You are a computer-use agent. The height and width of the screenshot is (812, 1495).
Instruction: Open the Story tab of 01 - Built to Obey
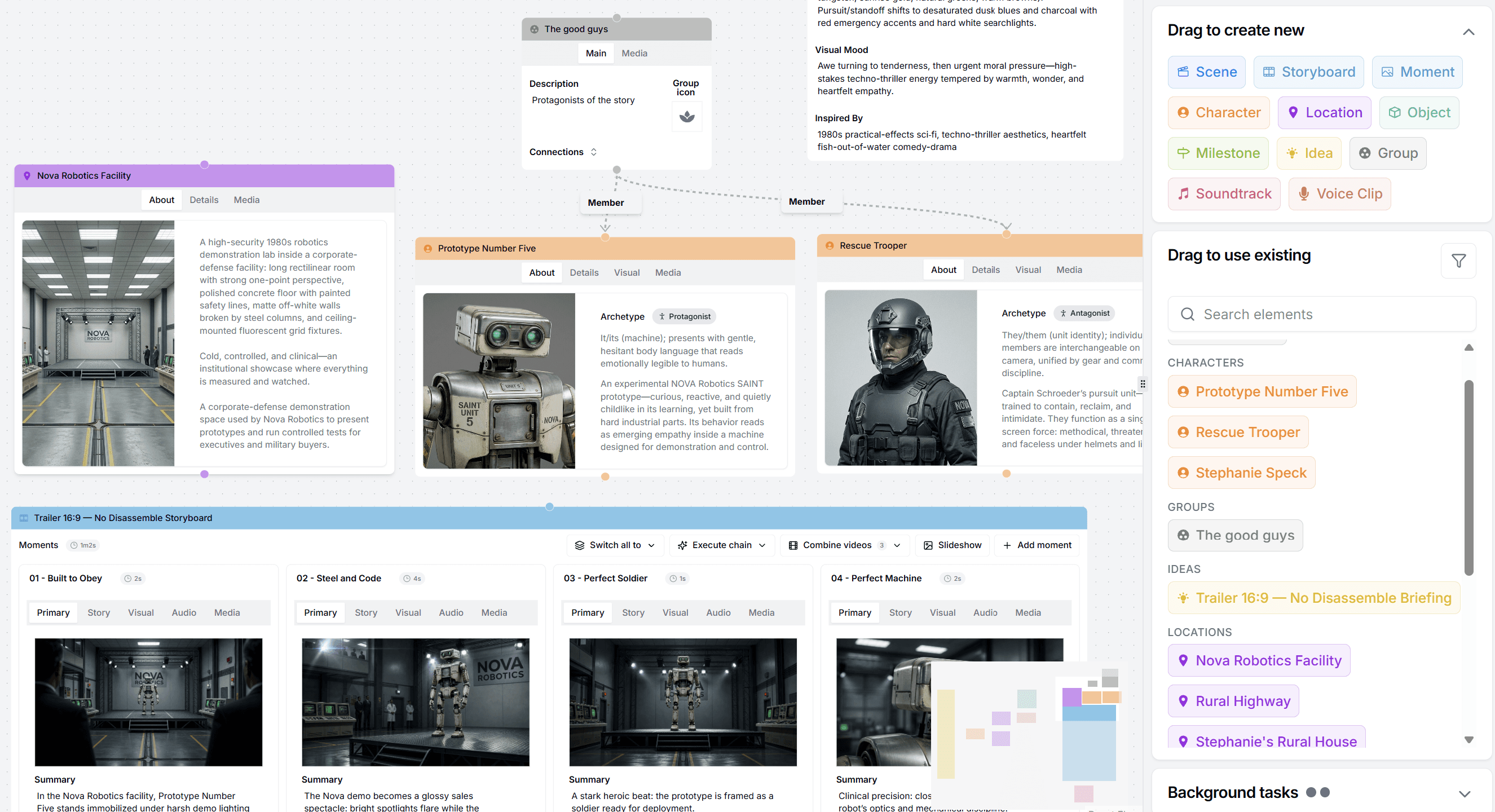[99, 613]
